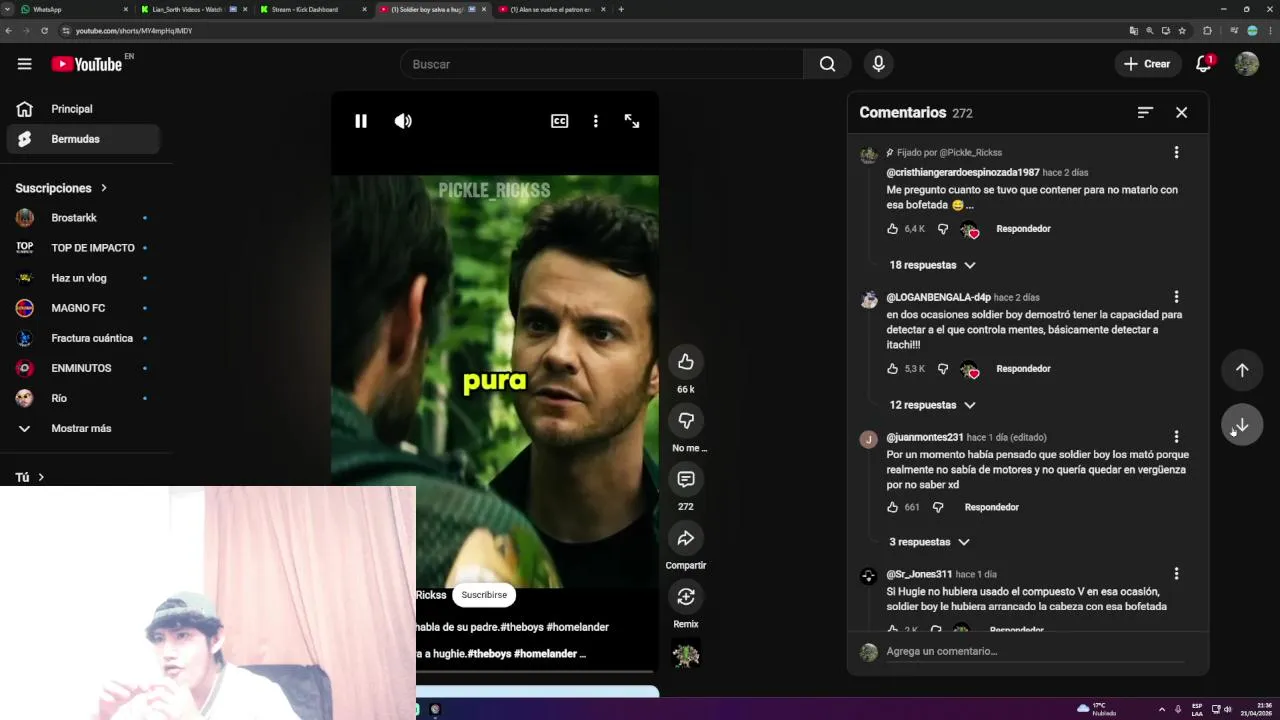Open the YouTube account avatar menu
Screen dimensions: 1280x720
point(1246,64)
